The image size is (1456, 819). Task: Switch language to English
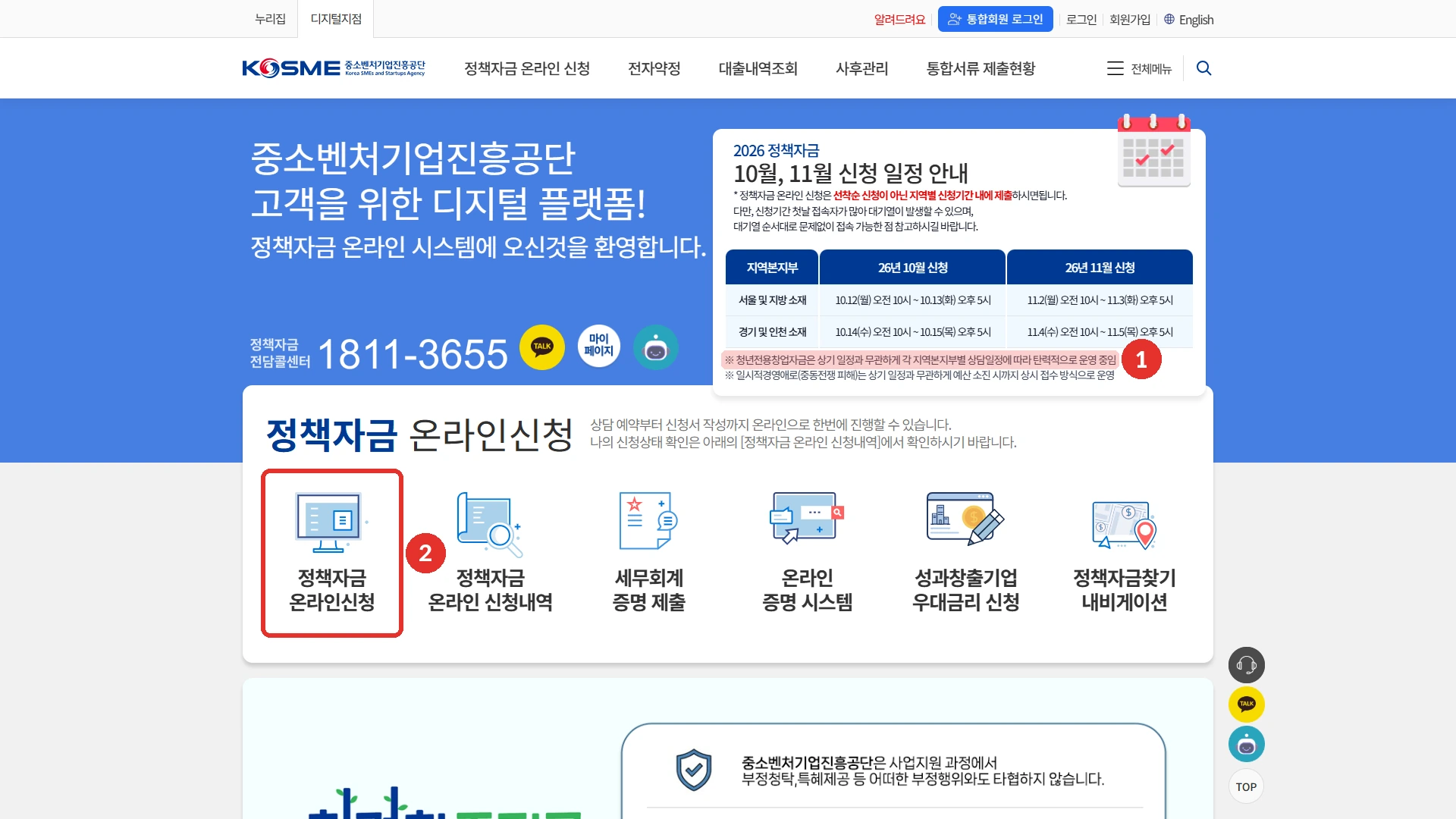pos(1189,20)
